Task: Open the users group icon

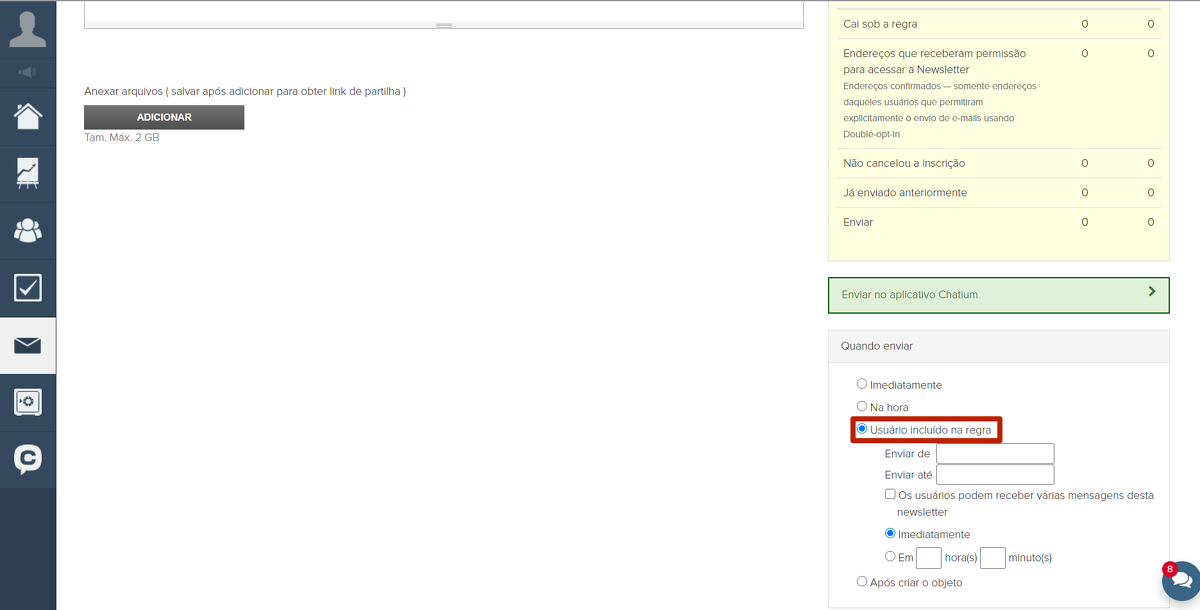Action: [28, 230]
